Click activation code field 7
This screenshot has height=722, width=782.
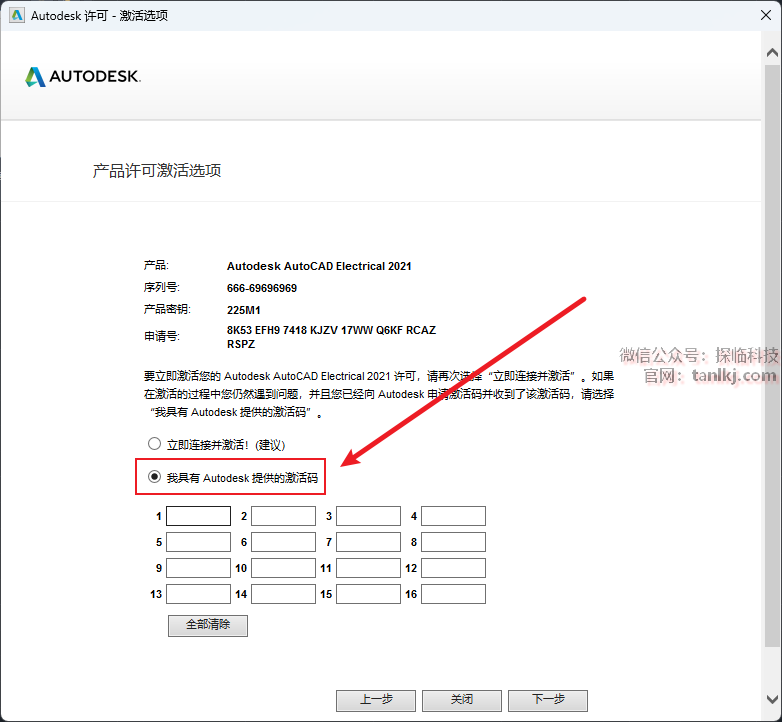click(369, 542)
